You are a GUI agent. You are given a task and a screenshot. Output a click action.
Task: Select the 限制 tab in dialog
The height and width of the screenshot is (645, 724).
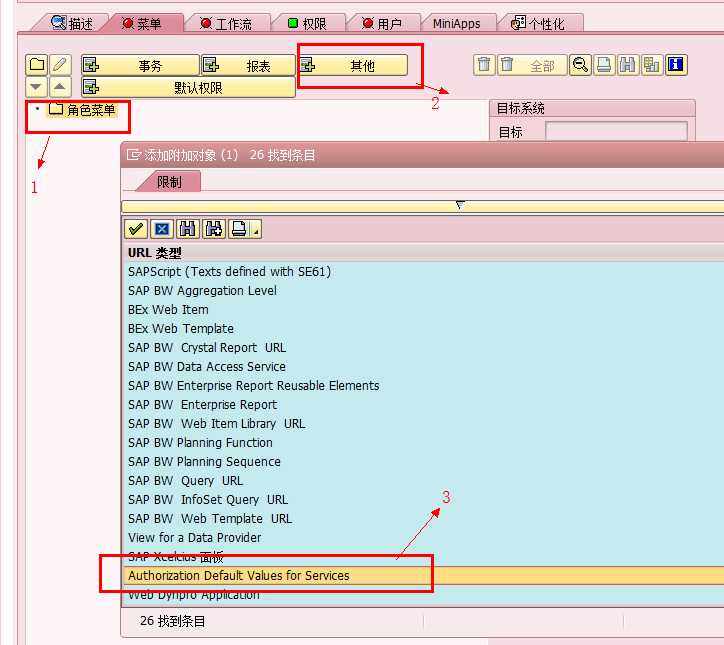(x=169, y=182)
